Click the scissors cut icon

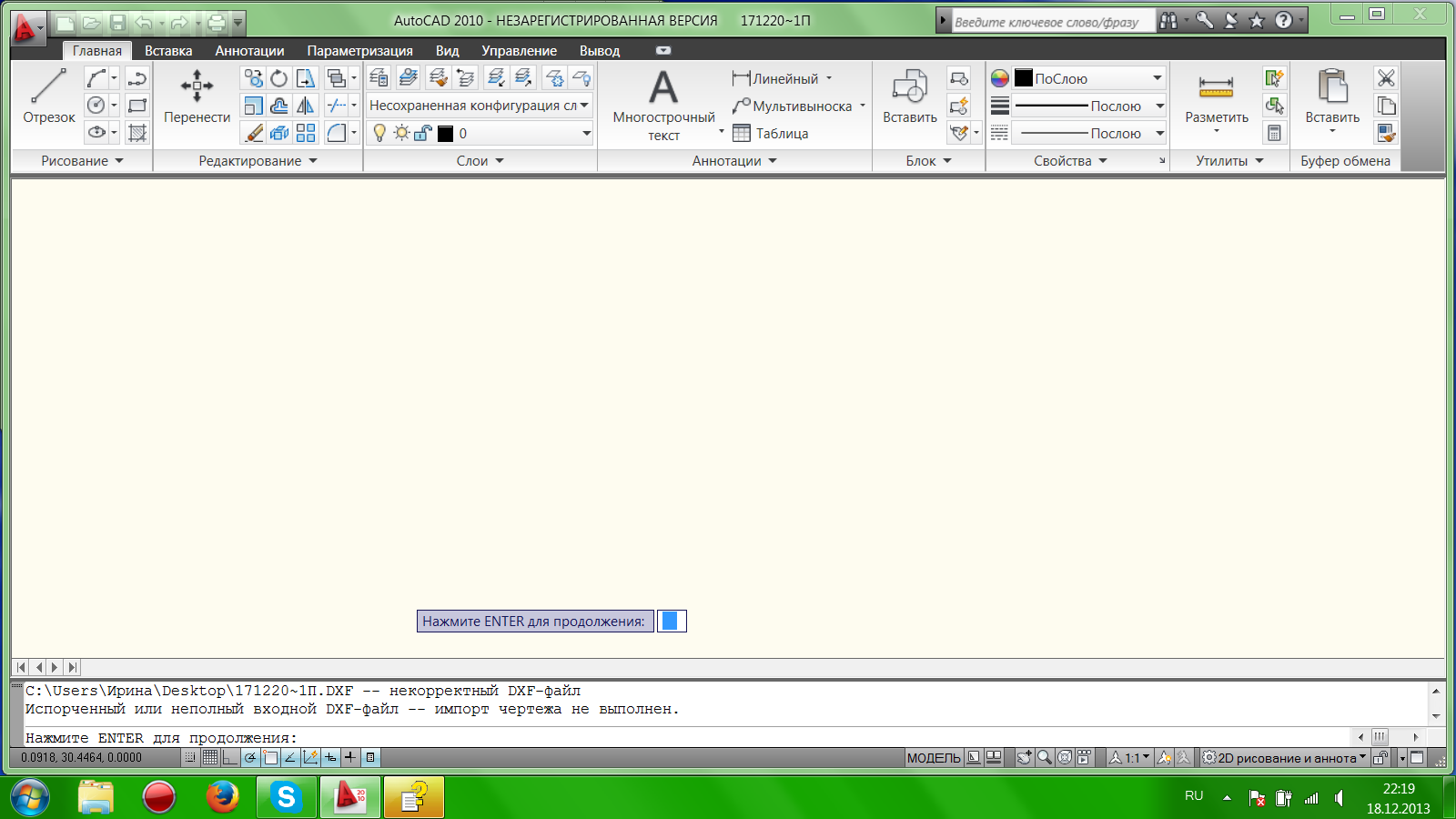(x=1386, y=78)
